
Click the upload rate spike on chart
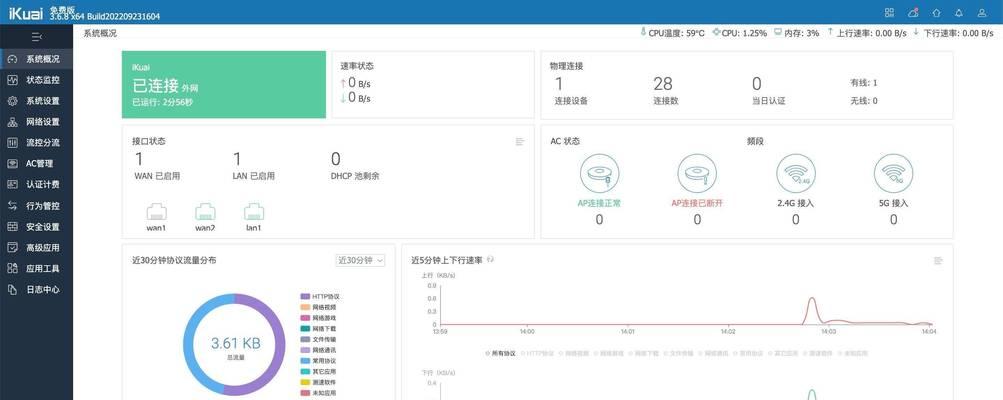point(812,310)
